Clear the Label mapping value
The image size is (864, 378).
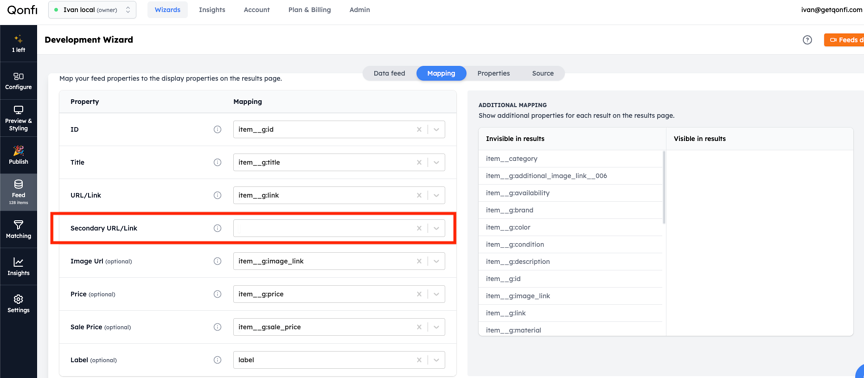click(x=419, y=360)
